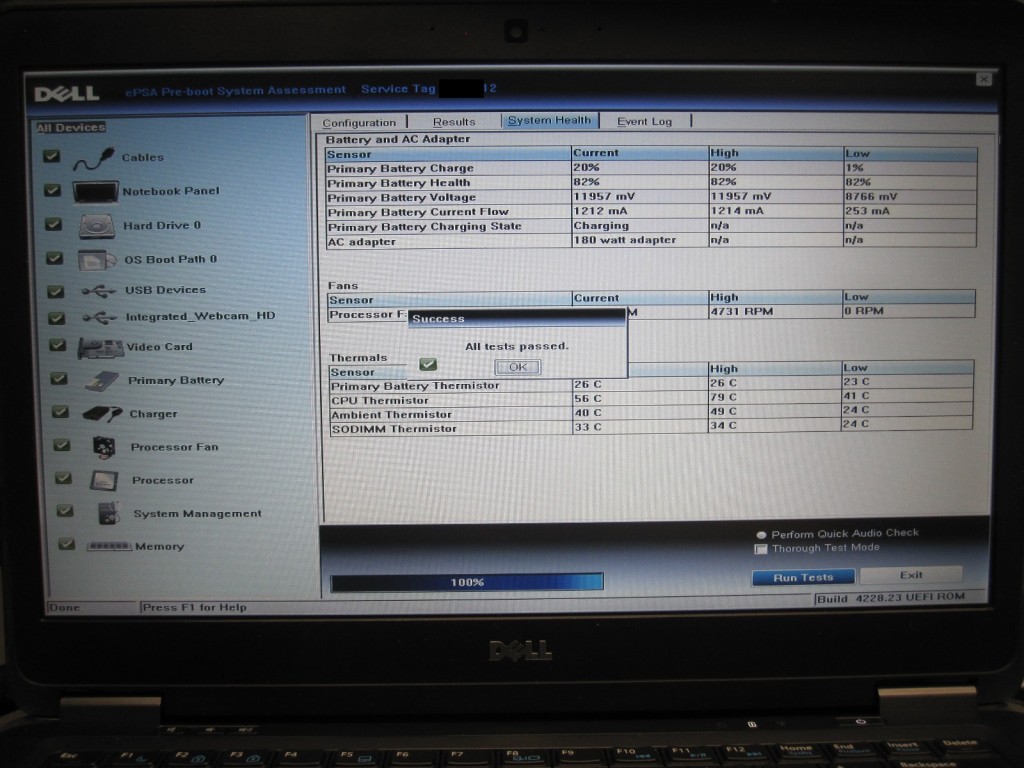Screen dimensions: 1024x768
Task: Click the 4731 RPM fan value
Action: (x=741, y=312)
